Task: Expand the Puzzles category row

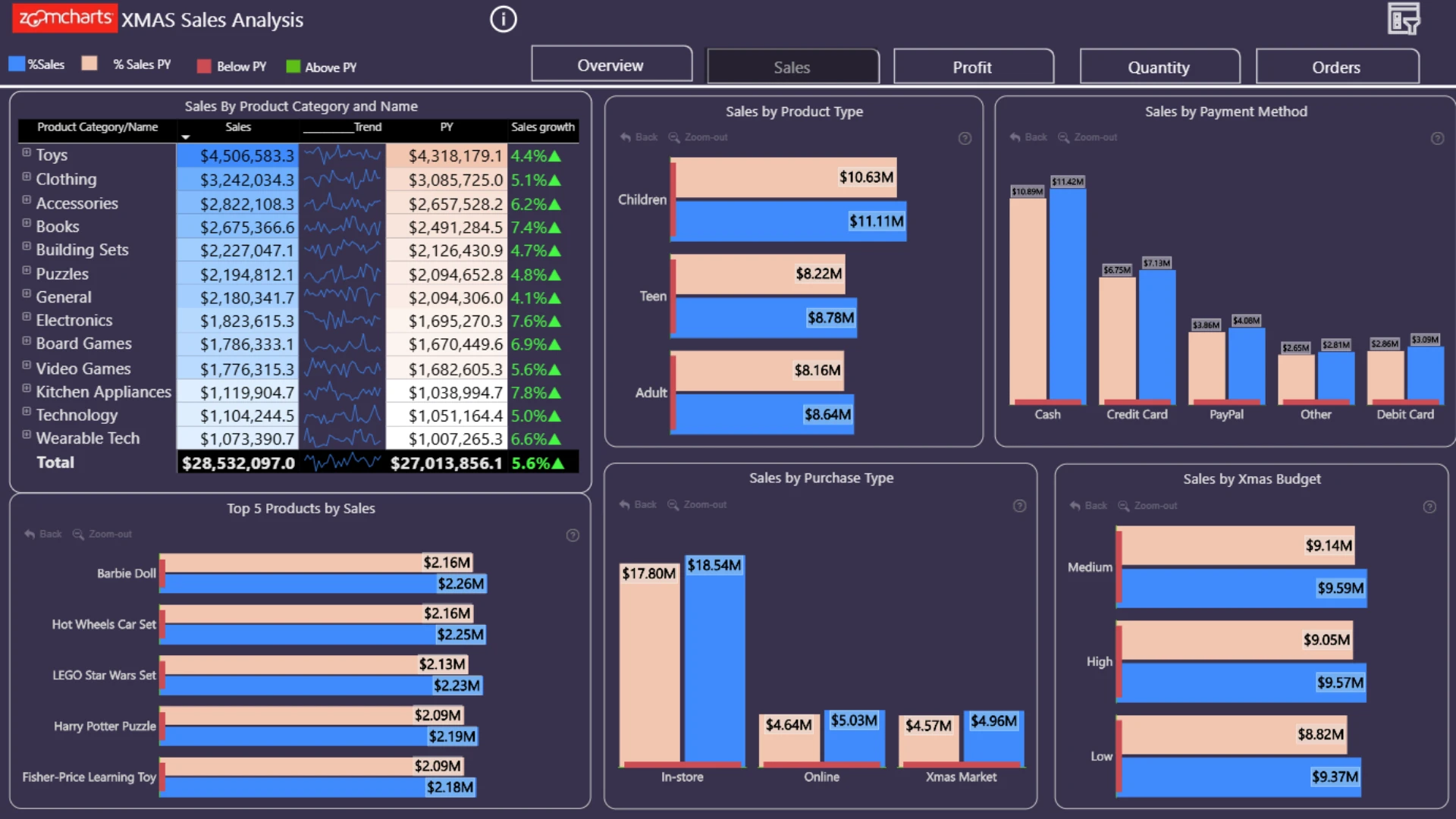Action: pos(27,271)
